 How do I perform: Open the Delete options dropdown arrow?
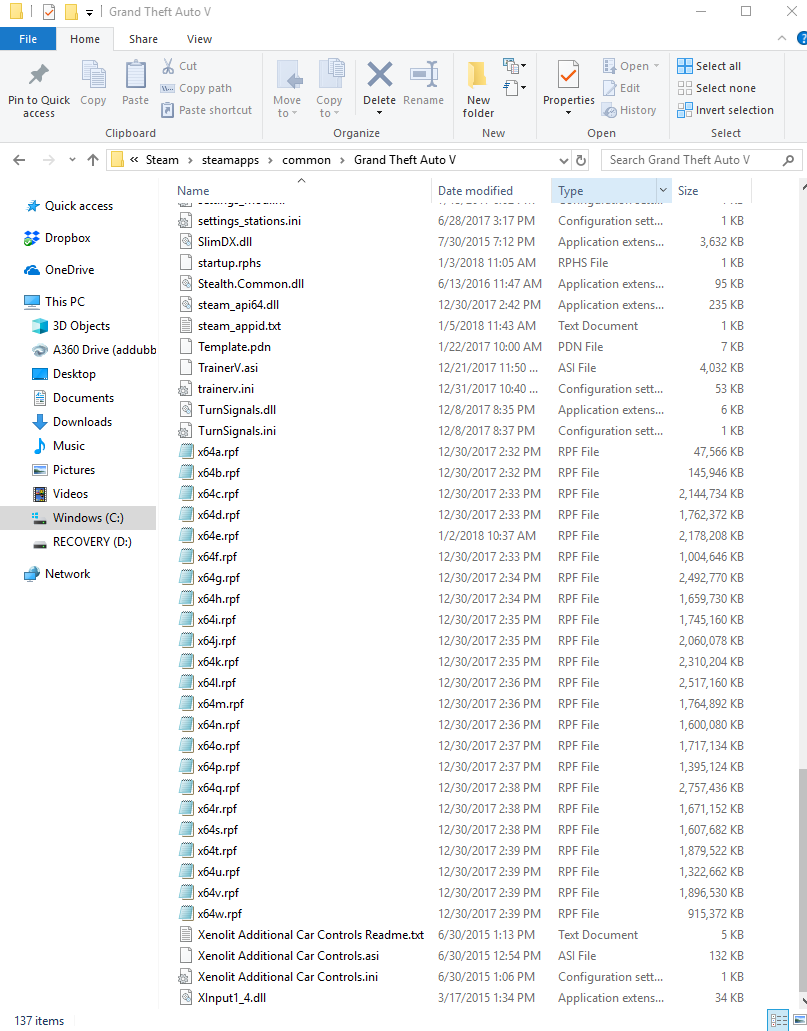[379, 113]
